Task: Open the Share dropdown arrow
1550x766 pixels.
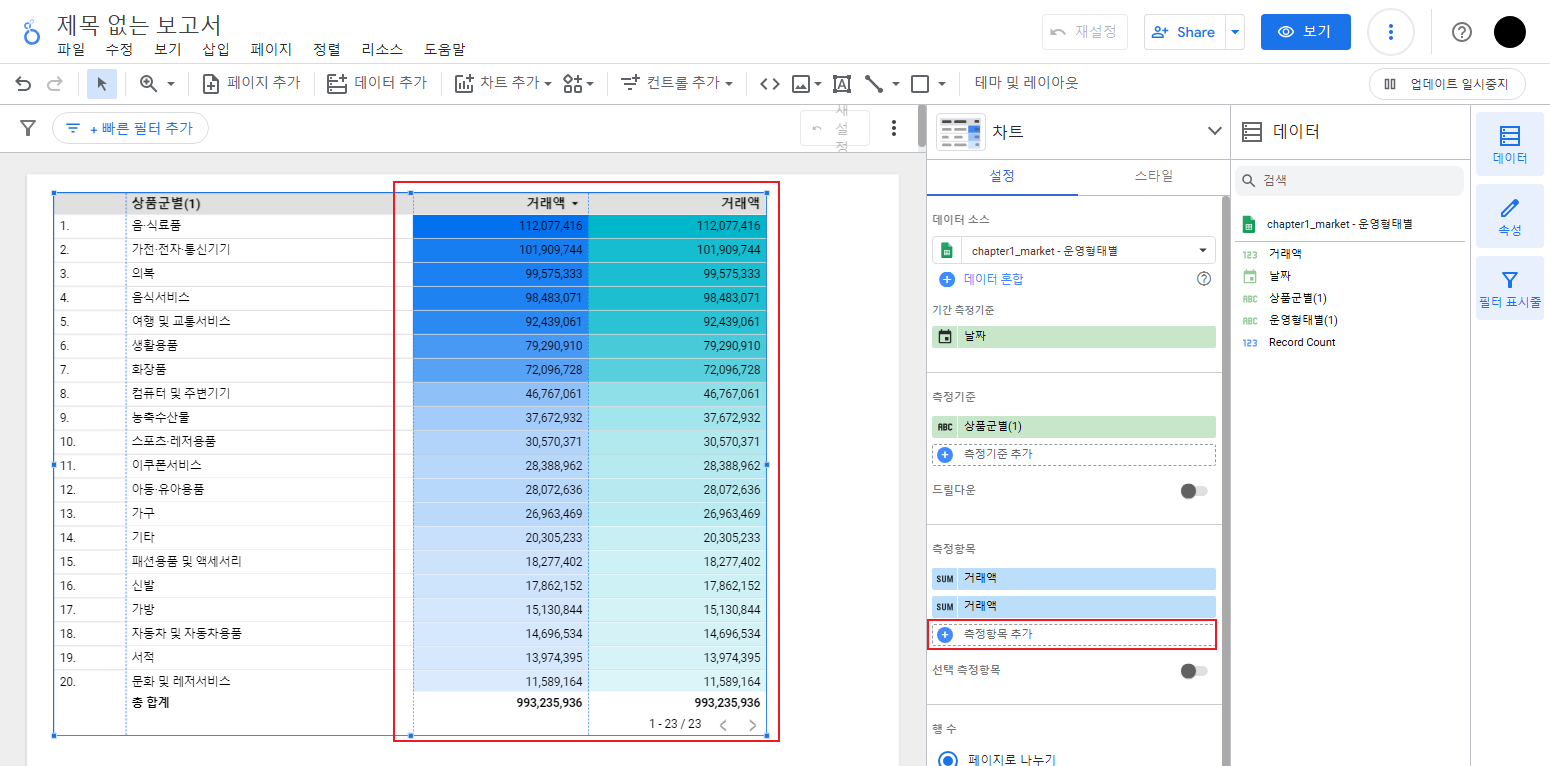Action: 1236,32
